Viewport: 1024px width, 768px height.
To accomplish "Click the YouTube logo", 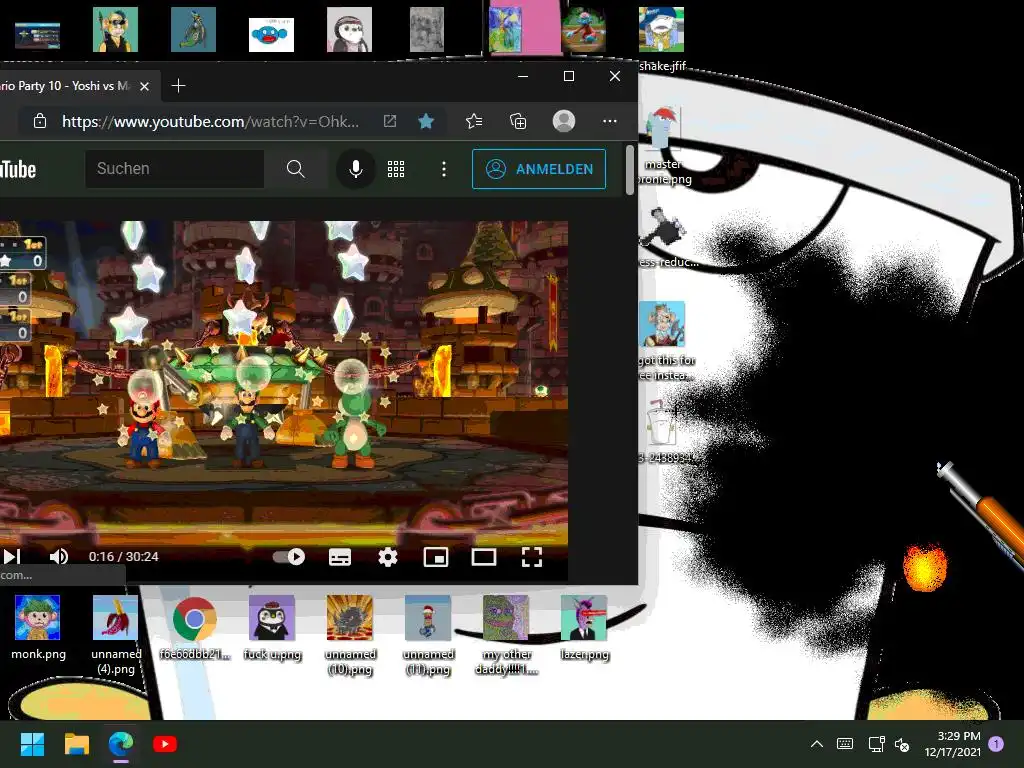I will click(18, 169).
